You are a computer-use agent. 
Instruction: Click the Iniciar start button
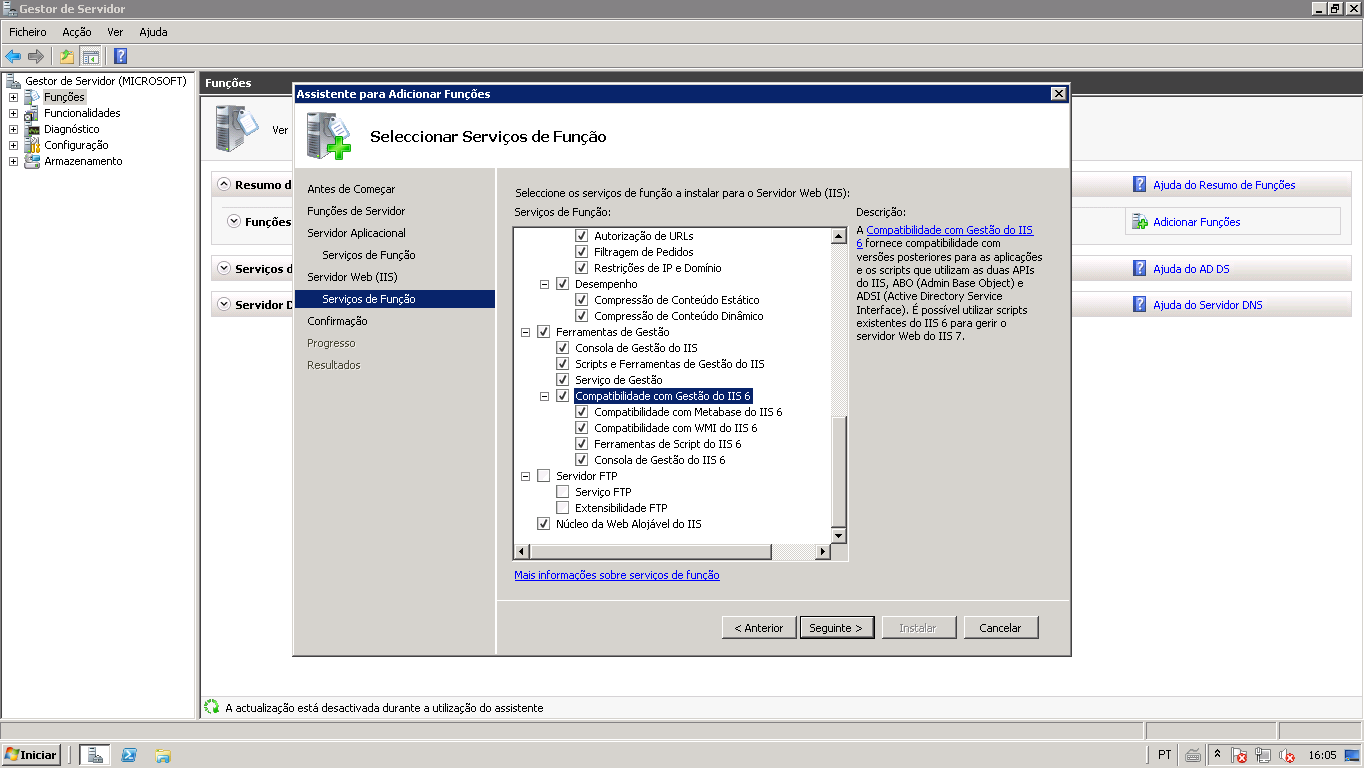32,755
